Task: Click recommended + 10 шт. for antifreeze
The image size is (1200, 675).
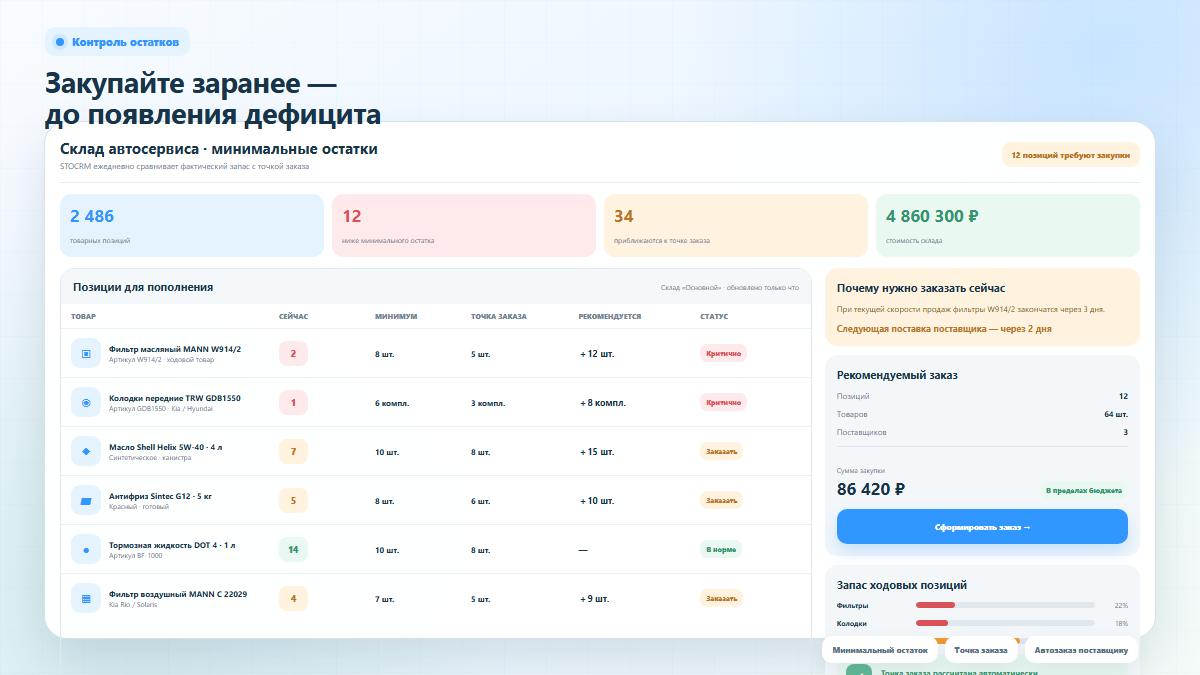Action: [597, 501]
